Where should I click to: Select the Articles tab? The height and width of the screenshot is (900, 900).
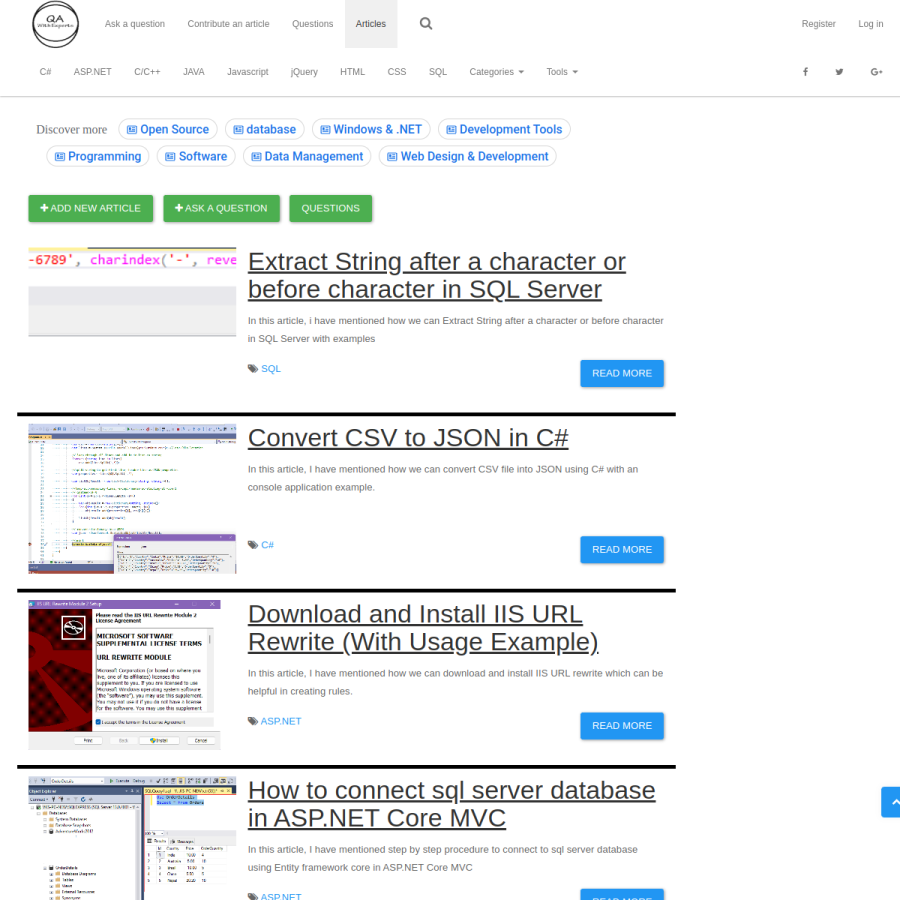(371, 24)
